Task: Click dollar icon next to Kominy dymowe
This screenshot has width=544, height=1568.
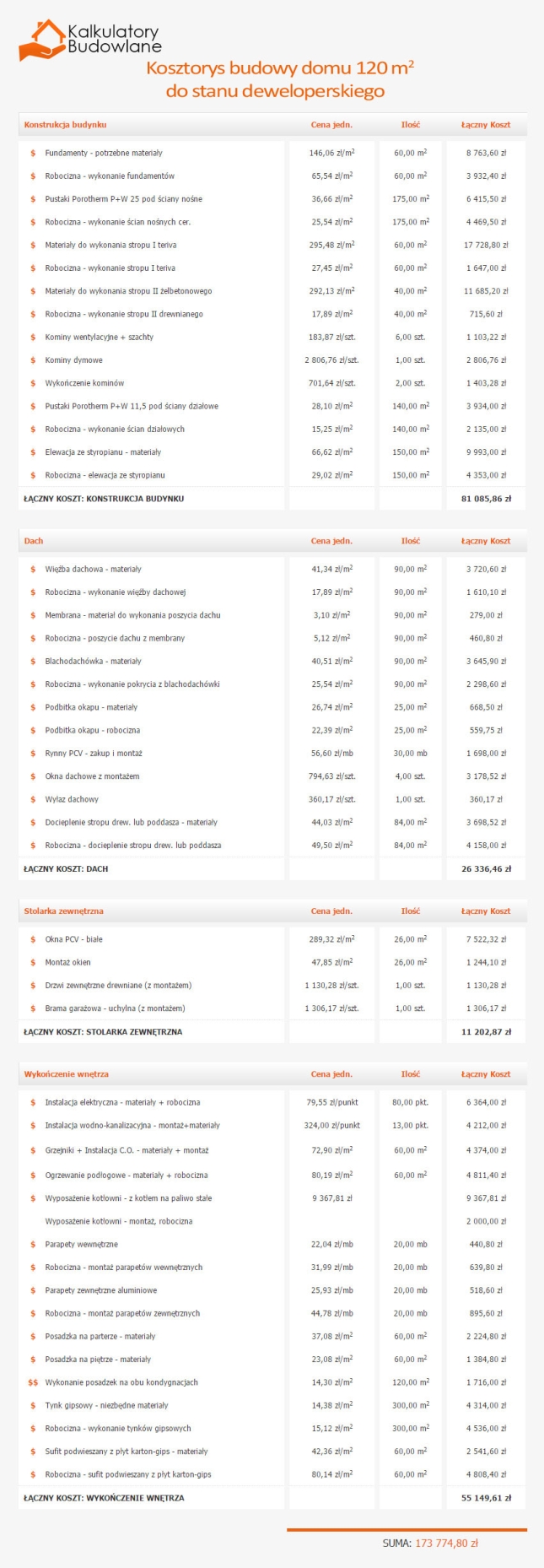Action: [x=33, y=360]
